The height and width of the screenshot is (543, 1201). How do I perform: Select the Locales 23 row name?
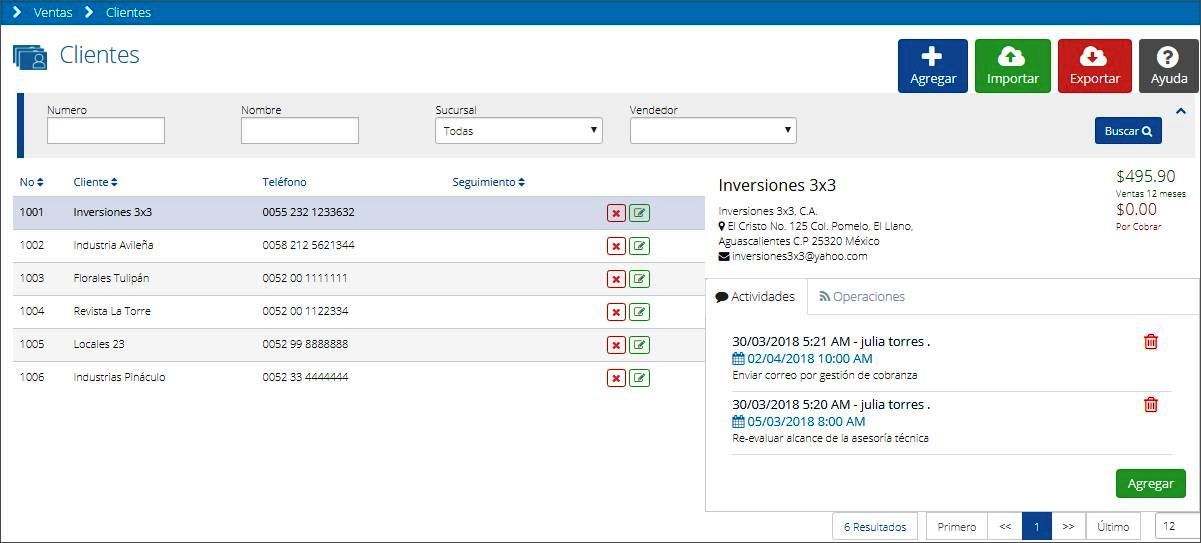[x=99, y=344]
